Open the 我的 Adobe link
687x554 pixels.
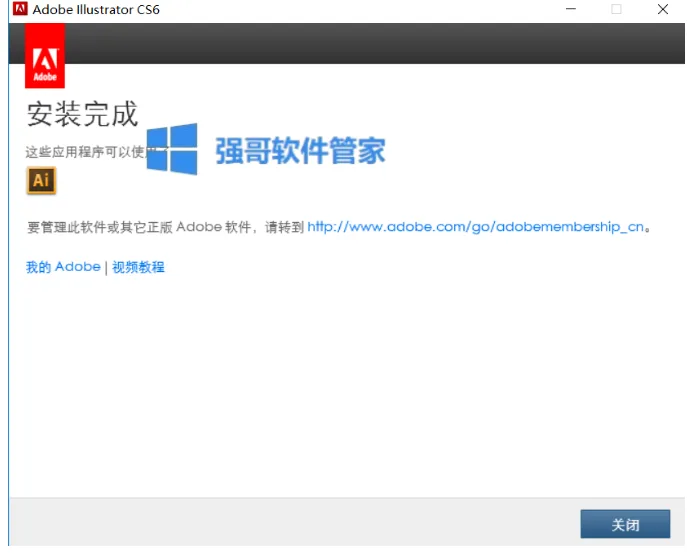pos(63,266)
